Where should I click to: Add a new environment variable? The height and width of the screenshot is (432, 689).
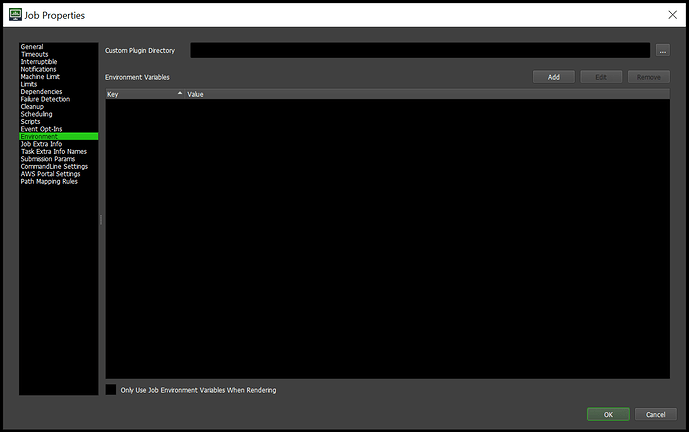click(553, 76)
